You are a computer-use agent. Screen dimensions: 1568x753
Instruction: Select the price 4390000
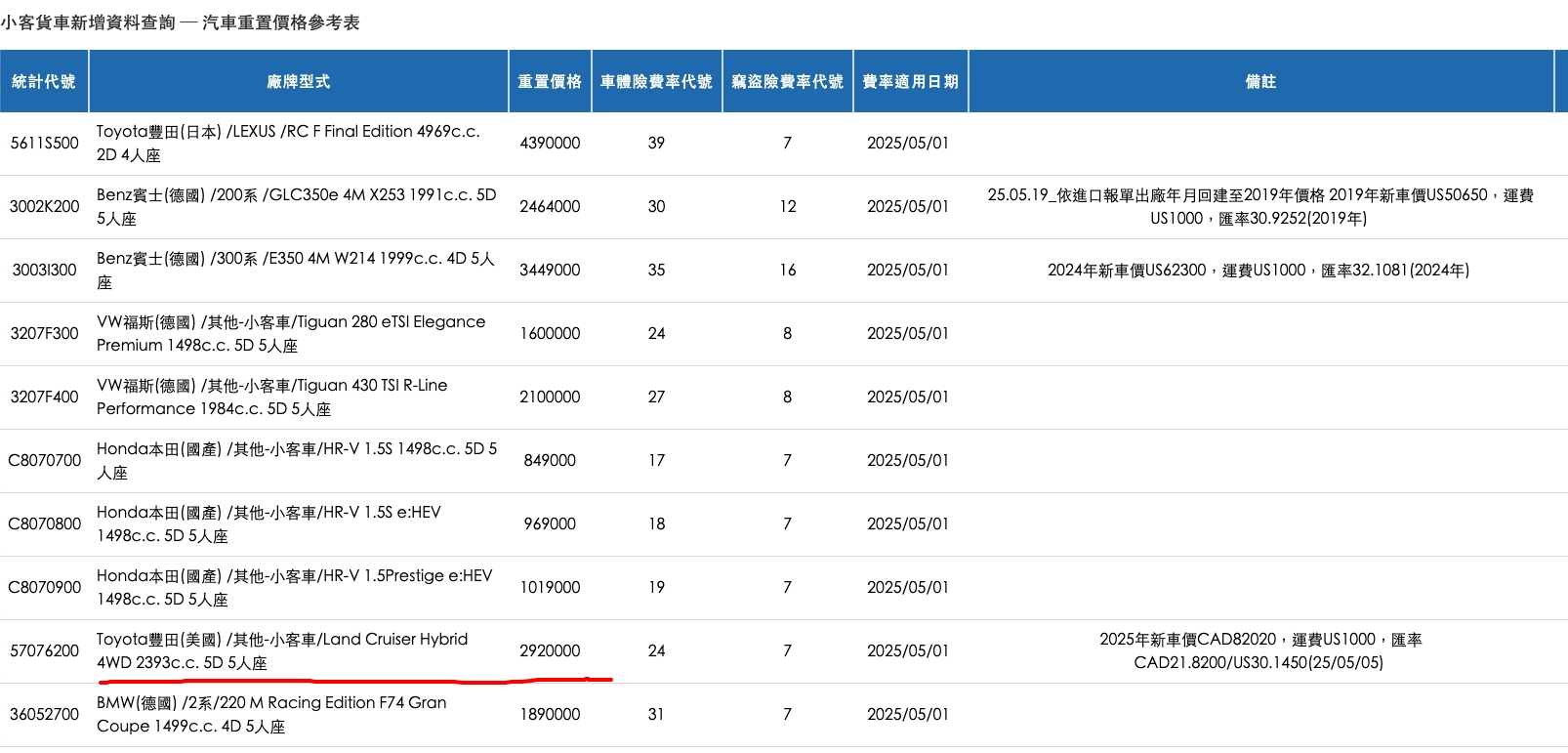(550, 143)
